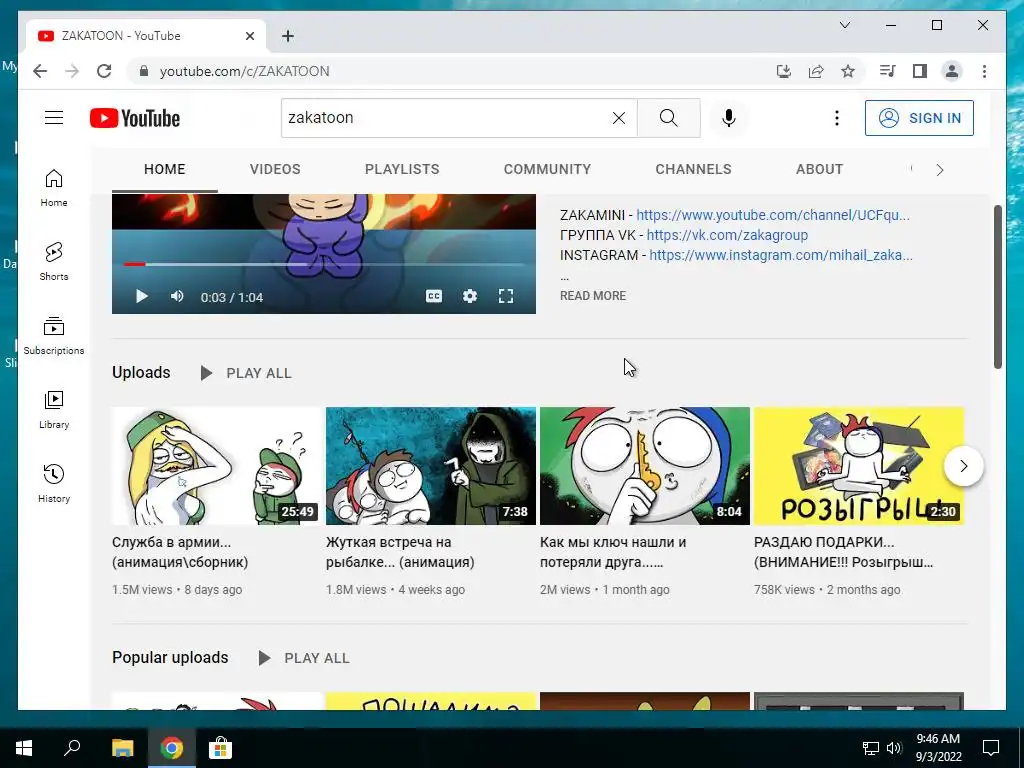The image size is (1024, 768).
Task: Open the 2:30 yellow giveaway video thumbnail
Action: click(x=859, y=466)
